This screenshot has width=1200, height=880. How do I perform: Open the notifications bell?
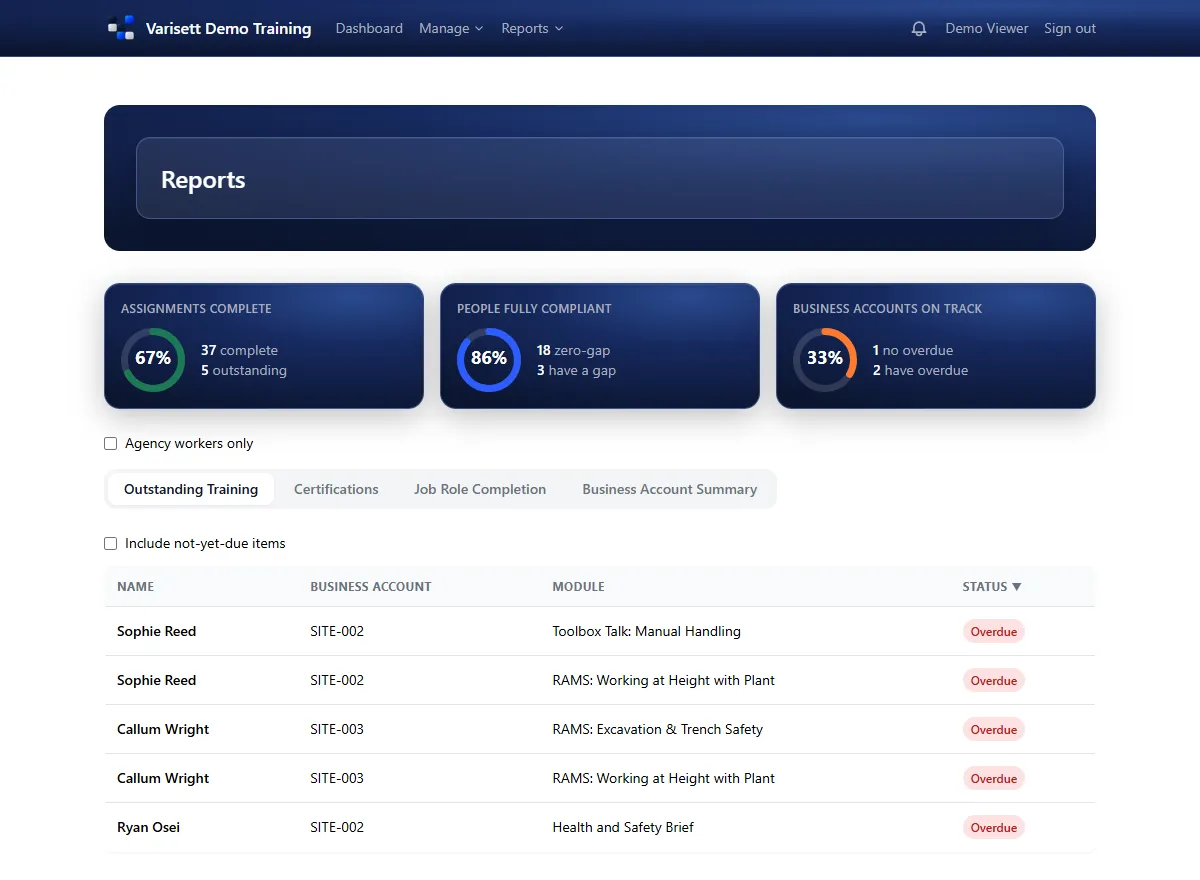919,29
